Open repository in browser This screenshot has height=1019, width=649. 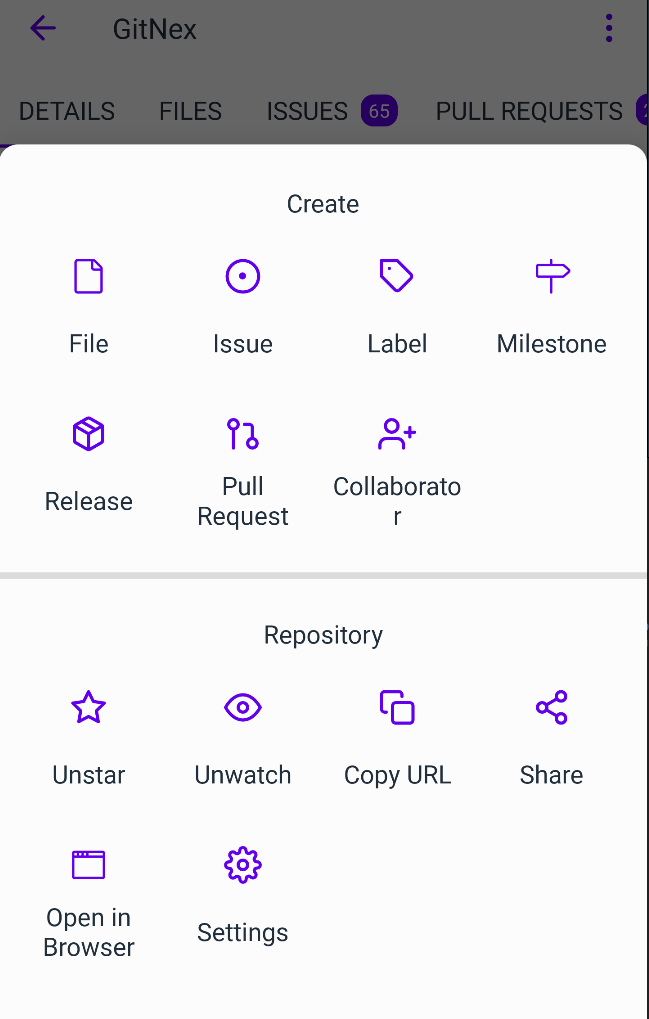click(x=88, y=903)
